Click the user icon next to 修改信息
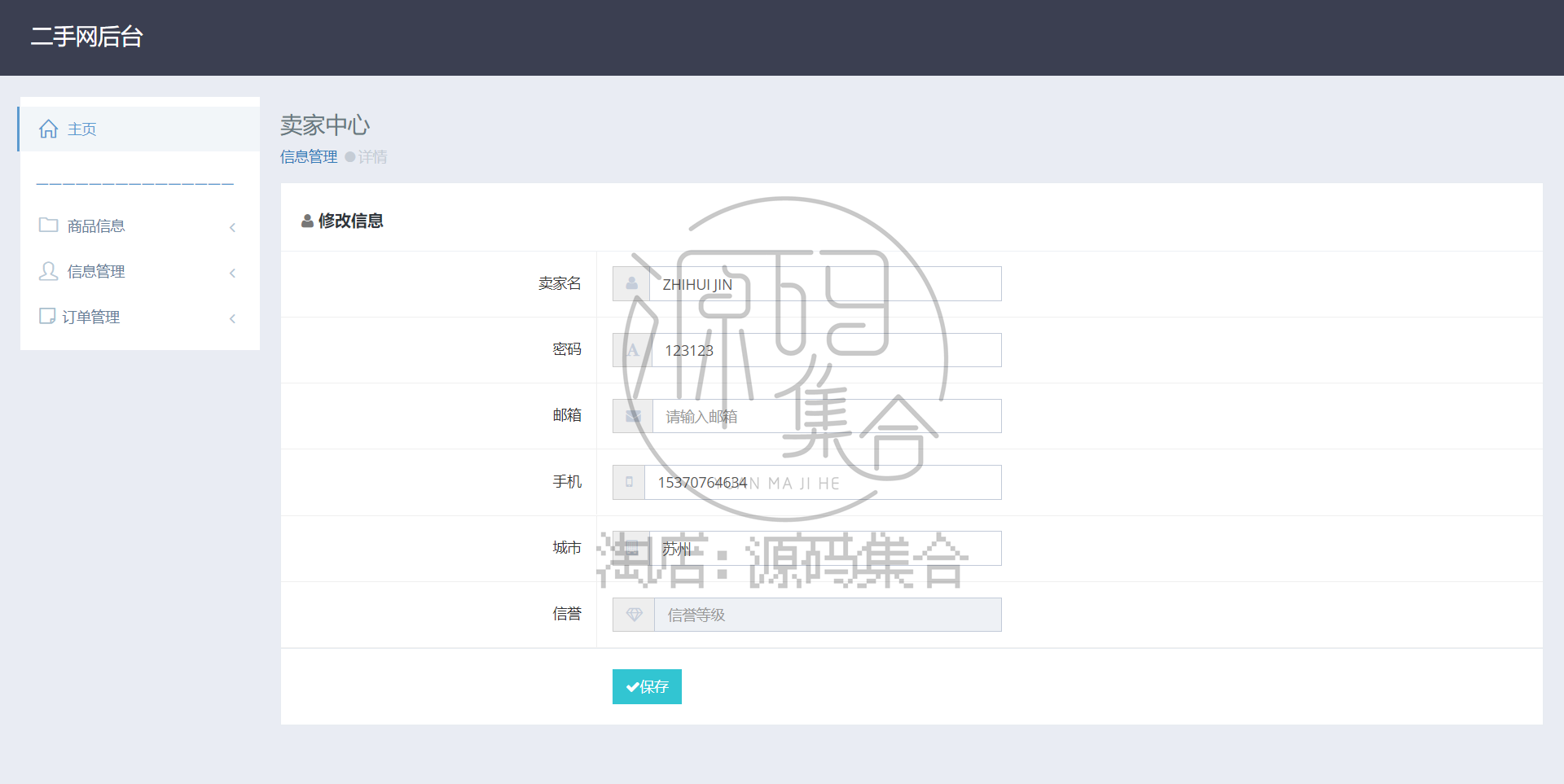Screen dimensions: 1564x784 point(307,221)
